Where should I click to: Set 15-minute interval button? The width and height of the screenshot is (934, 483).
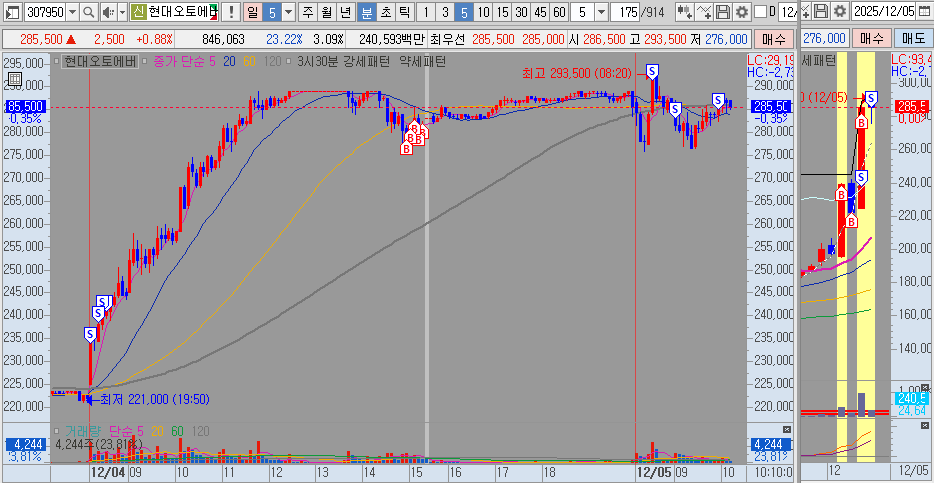(x=503, y=11)
